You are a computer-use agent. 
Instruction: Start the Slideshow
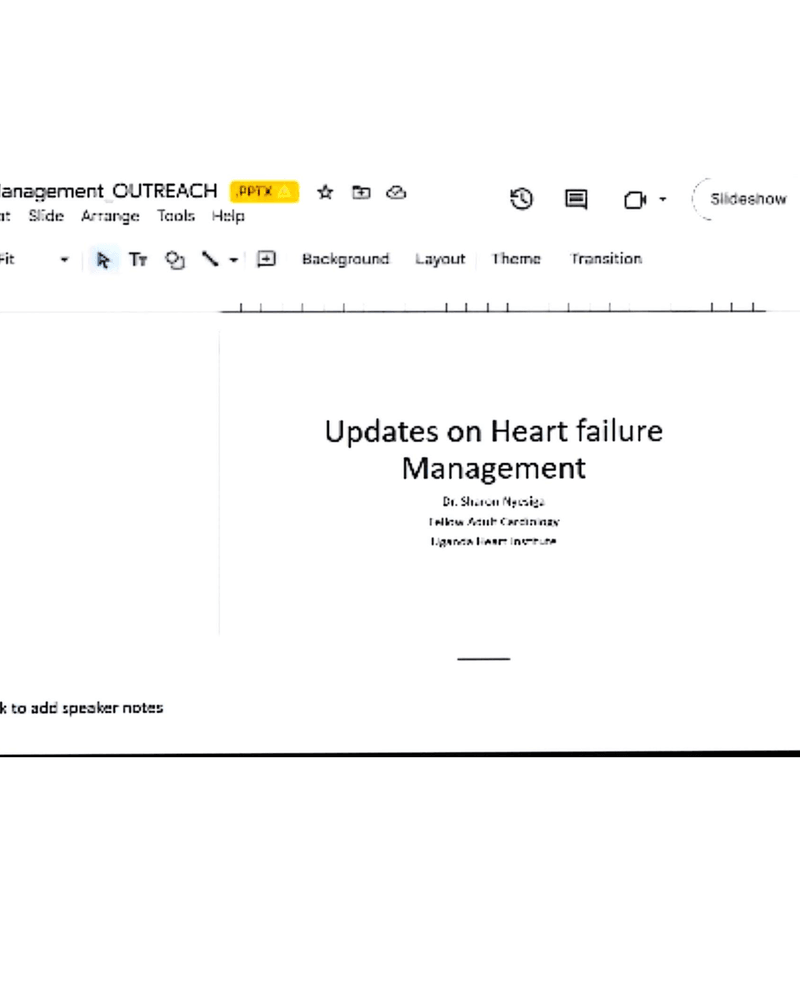click(x=748, y=199)
